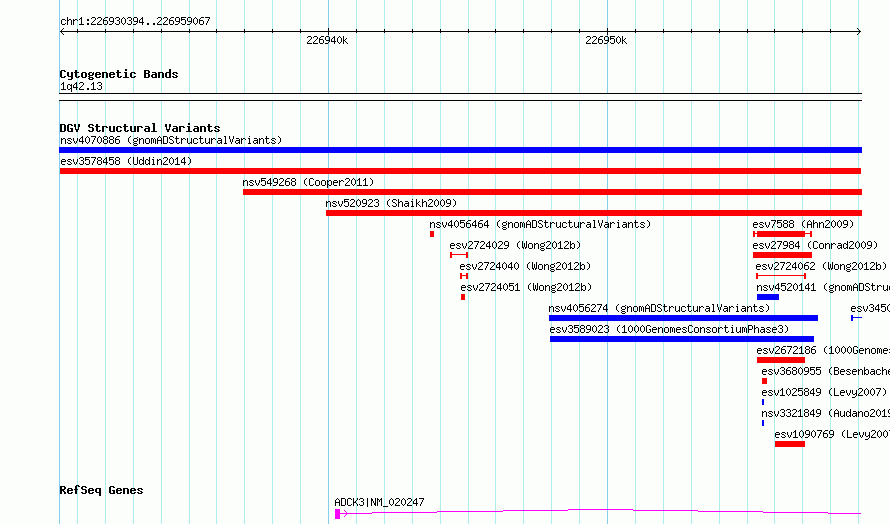Viewport: 890px width, 524px height.
Task: Click the left arrow end of the ruler
Action: pos(62,32)
